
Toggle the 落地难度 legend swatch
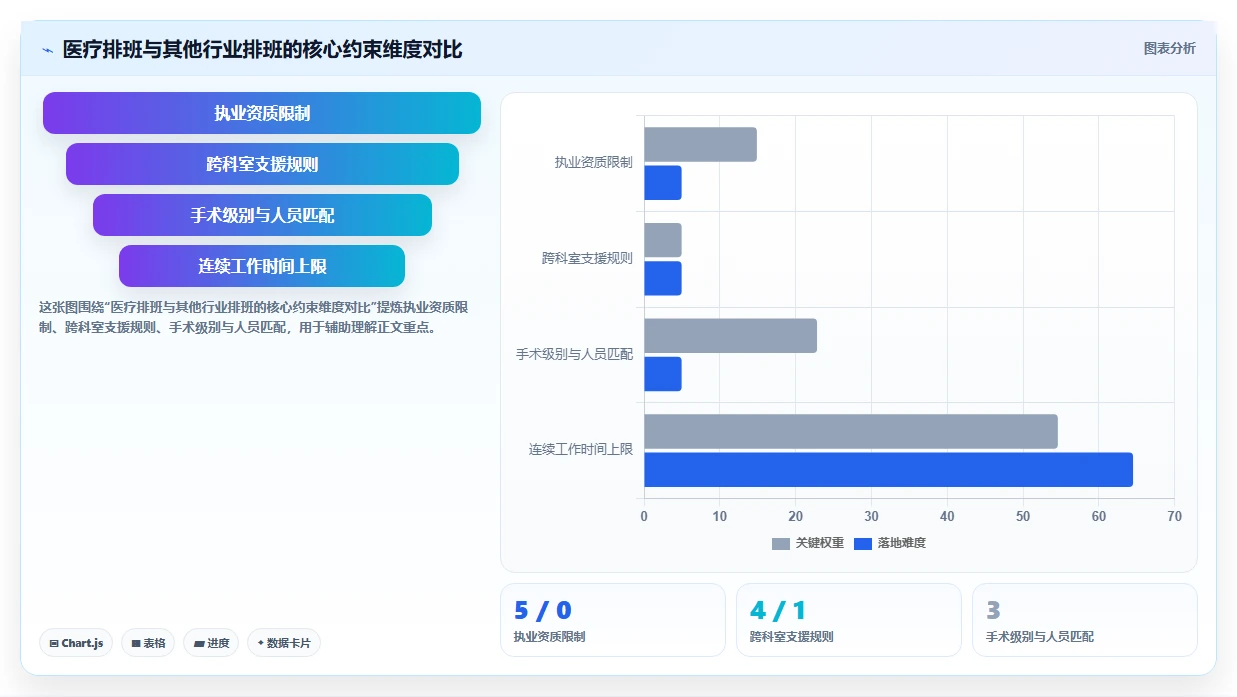coord(863,544)
